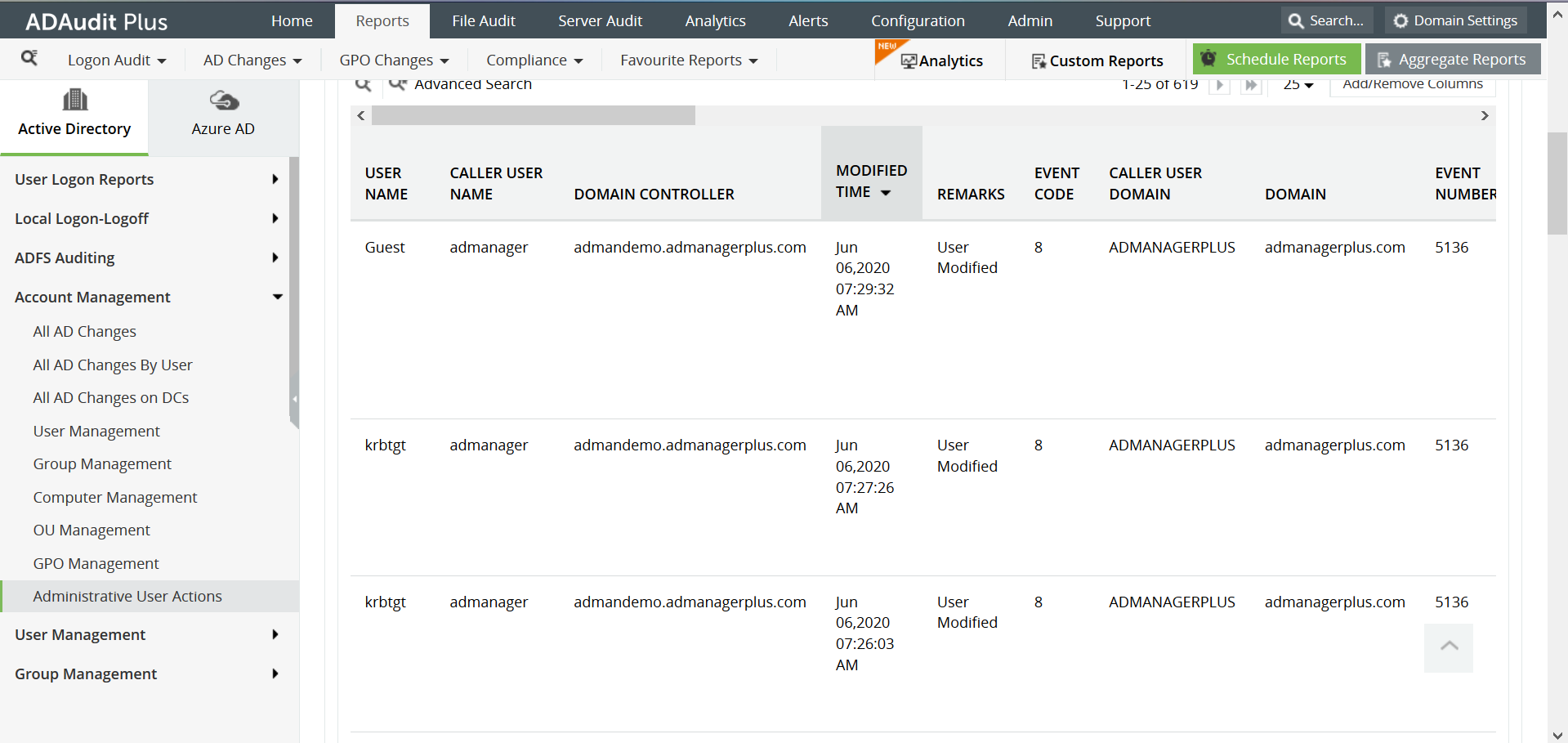This screenshot has height=743, width=1568.
Task: Click the back-to-top arrow button
Action: point(1449,648)
